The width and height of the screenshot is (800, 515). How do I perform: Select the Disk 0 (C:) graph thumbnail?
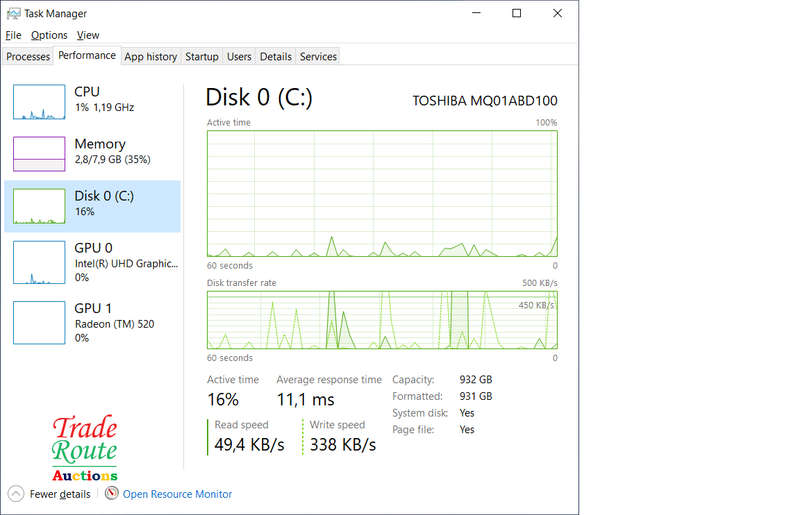point(39,206)
